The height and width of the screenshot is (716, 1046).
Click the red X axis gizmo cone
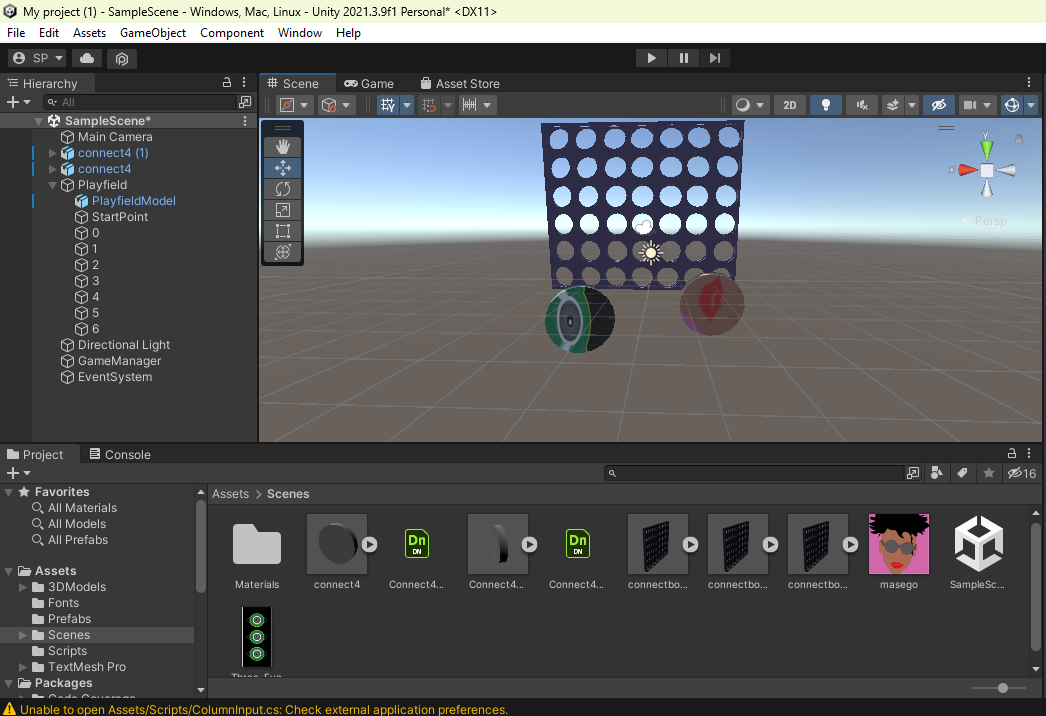(967, 170)
